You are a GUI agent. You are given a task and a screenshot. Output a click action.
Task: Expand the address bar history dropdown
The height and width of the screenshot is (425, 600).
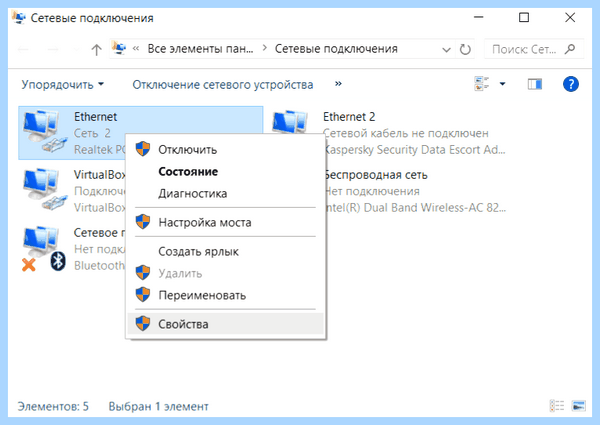[x=446, y=49]
